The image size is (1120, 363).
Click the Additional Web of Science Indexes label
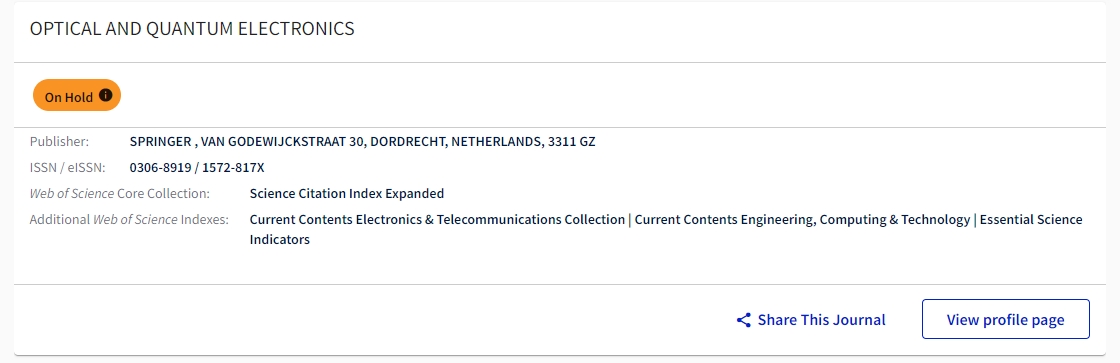point(129,219)
